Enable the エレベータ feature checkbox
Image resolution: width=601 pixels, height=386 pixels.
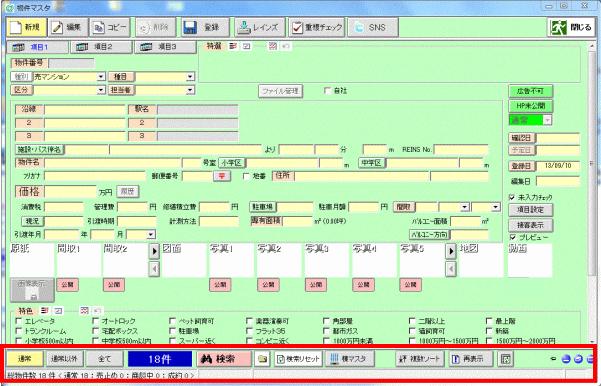tap(18, 321)
